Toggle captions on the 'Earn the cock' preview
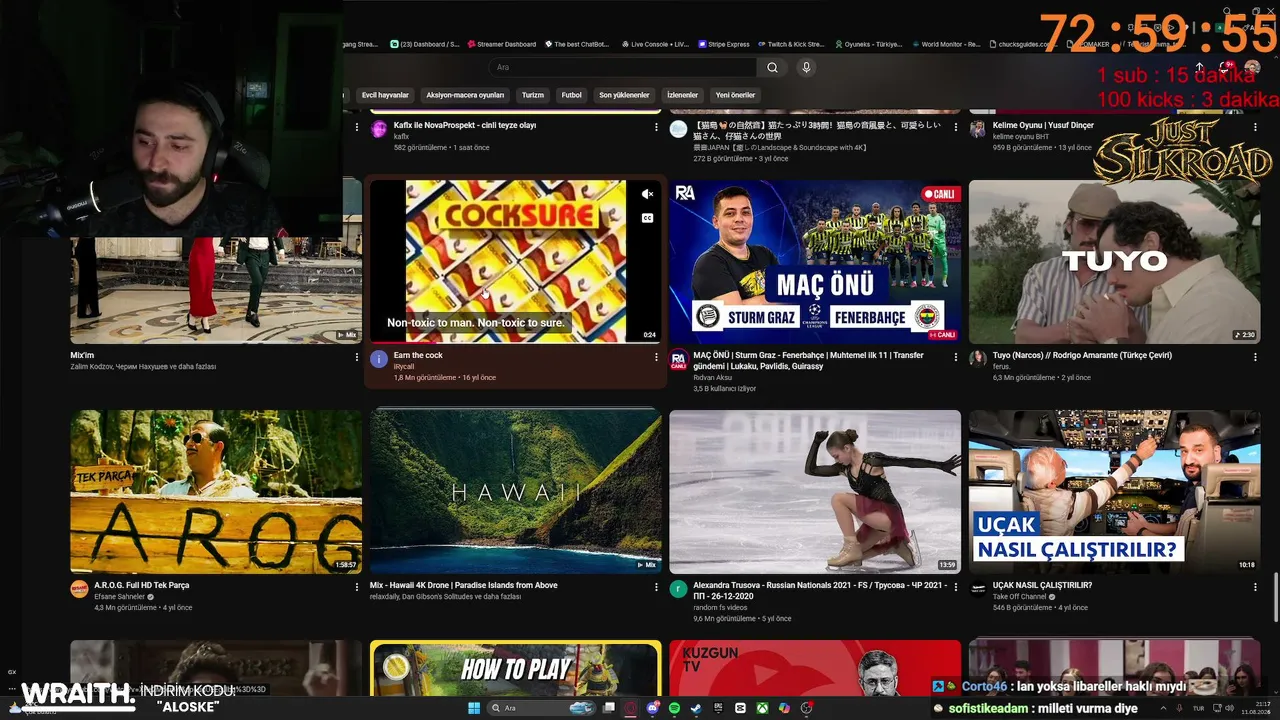The width and height of the screenshot is (1280, 720). (647, 218)
